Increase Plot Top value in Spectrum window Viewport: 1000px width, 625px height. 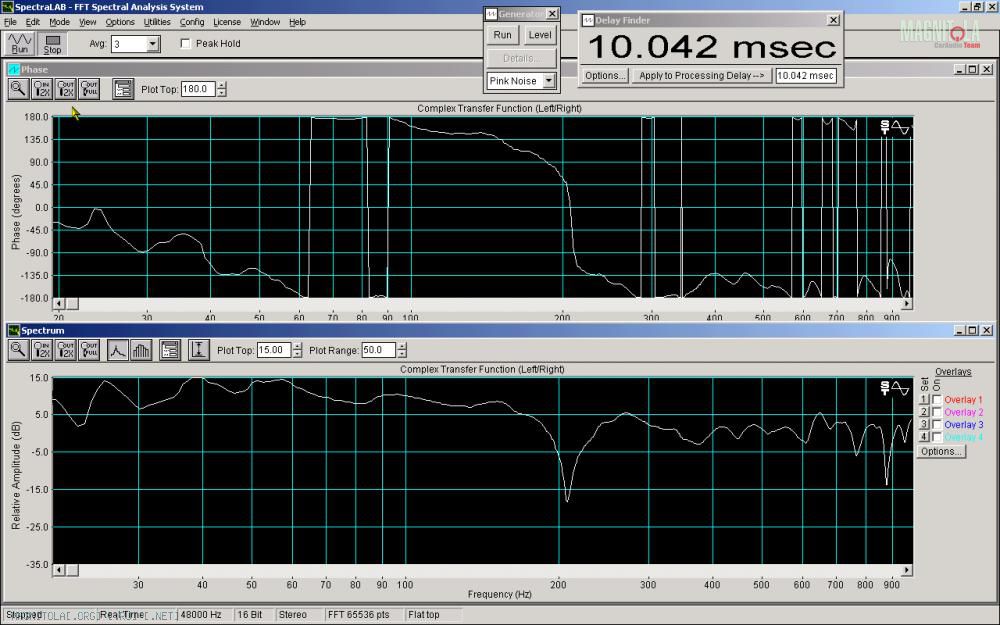click(297, 346)
